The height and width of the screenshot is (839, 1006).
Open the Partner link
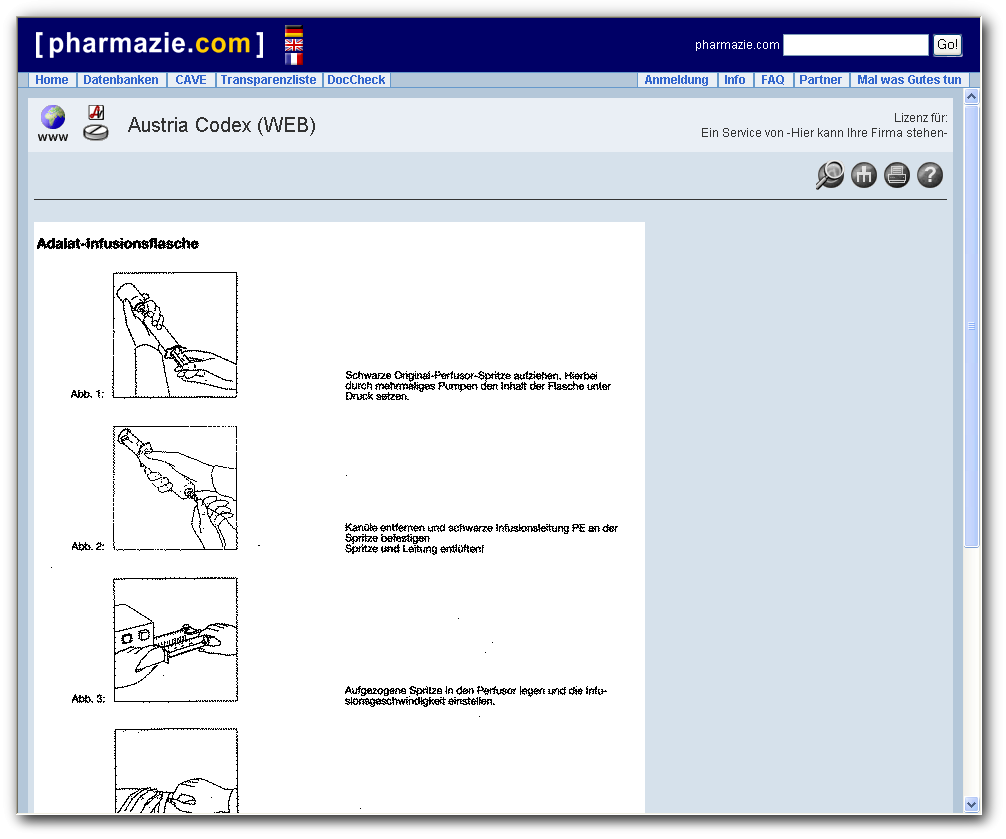click(x=821, y=80)
